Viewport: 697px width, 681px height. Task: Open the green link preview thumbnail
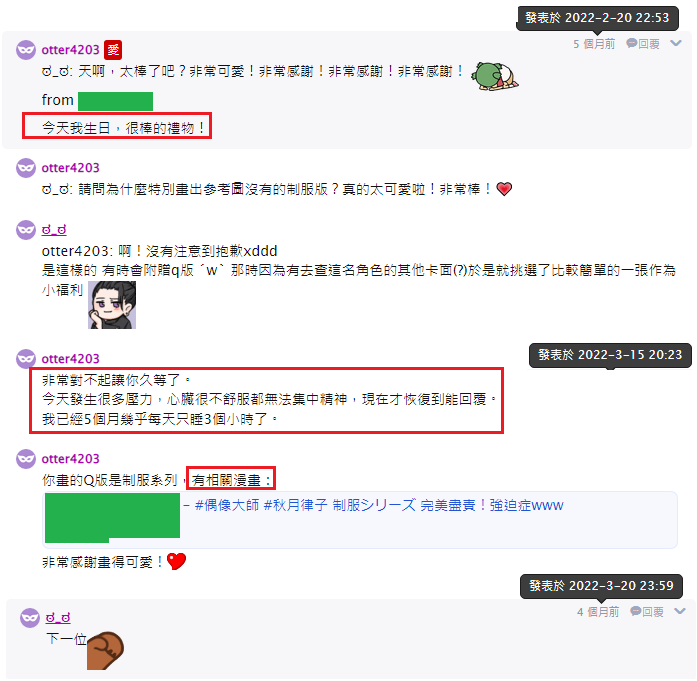pyautogui.click(x=112, y=517)
